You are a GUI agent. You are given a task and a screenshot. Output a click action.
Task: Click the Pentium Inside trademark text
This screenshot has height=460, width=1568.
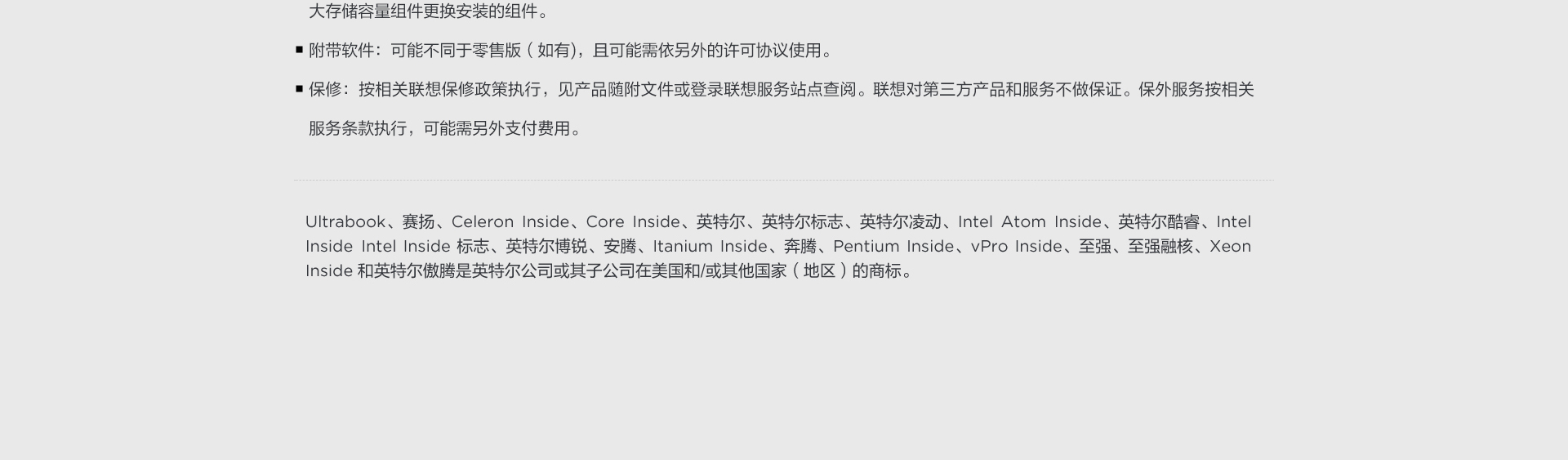click(x=893, y=246)
